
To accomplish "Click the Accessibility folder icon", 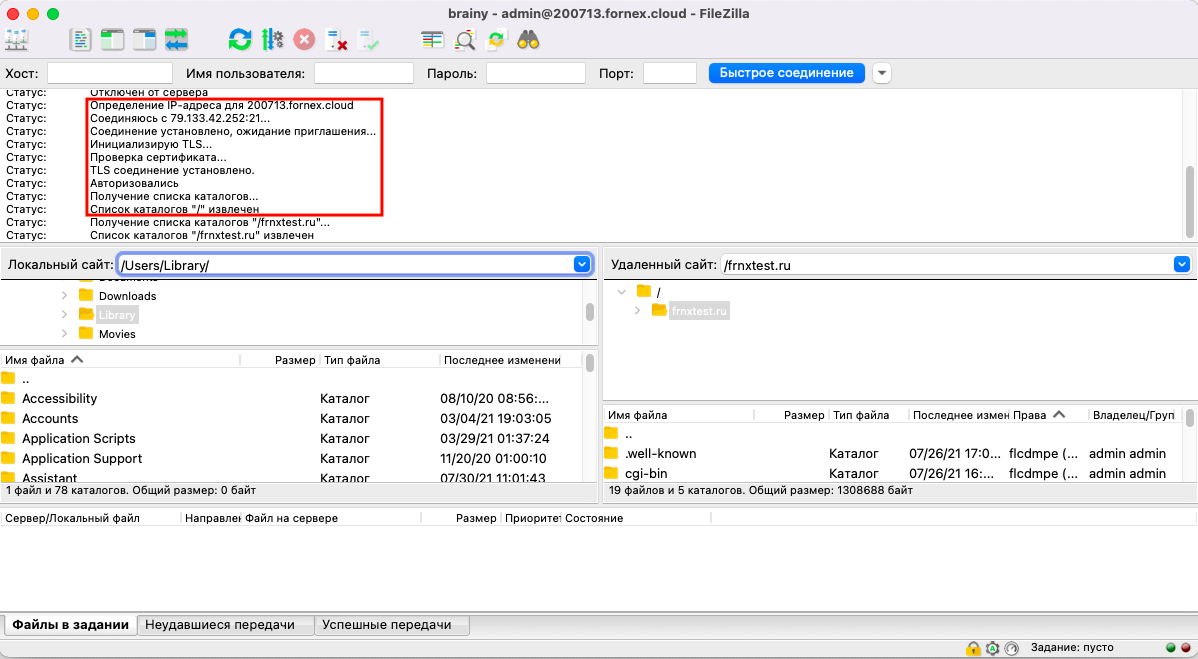I will pyautogui.click(x=8, y=398).
